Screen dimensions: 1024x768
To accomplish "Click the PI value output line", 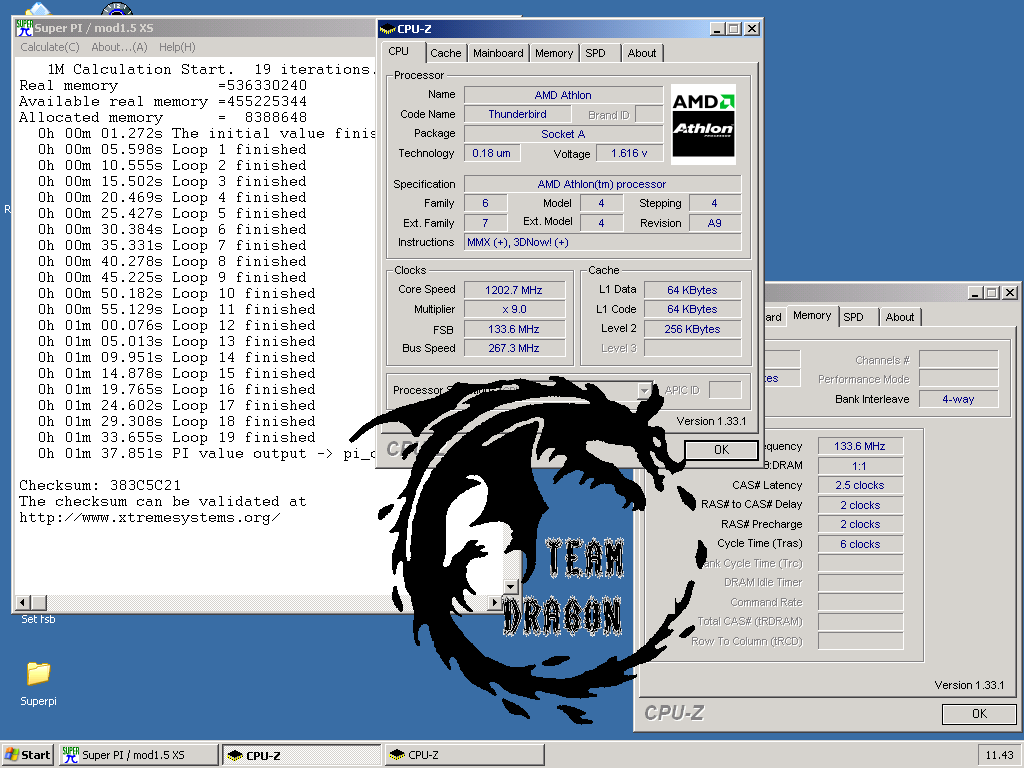I will pos(206,454).
